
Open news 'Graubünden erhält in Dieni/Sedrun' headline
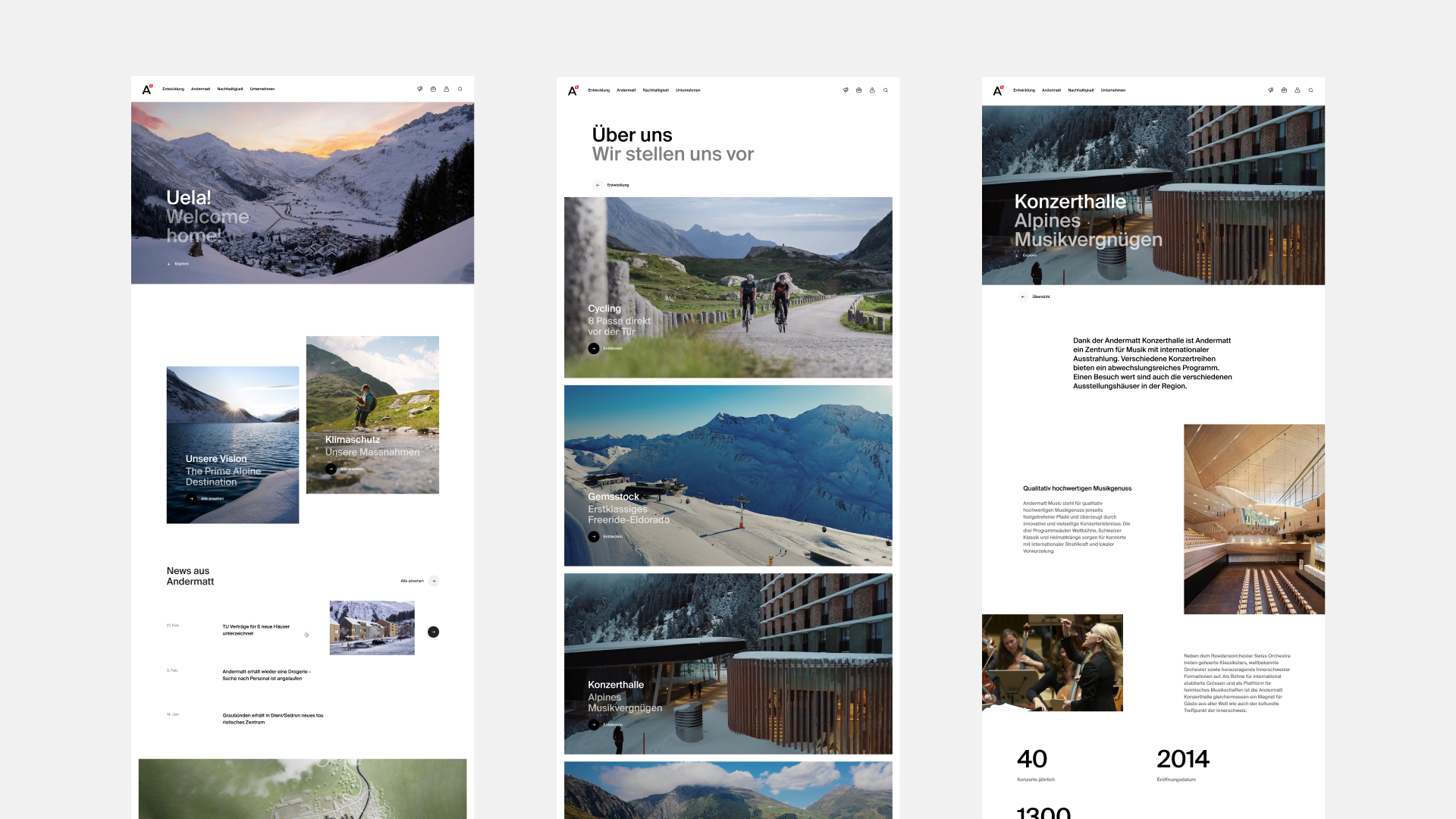click(272, 719)
